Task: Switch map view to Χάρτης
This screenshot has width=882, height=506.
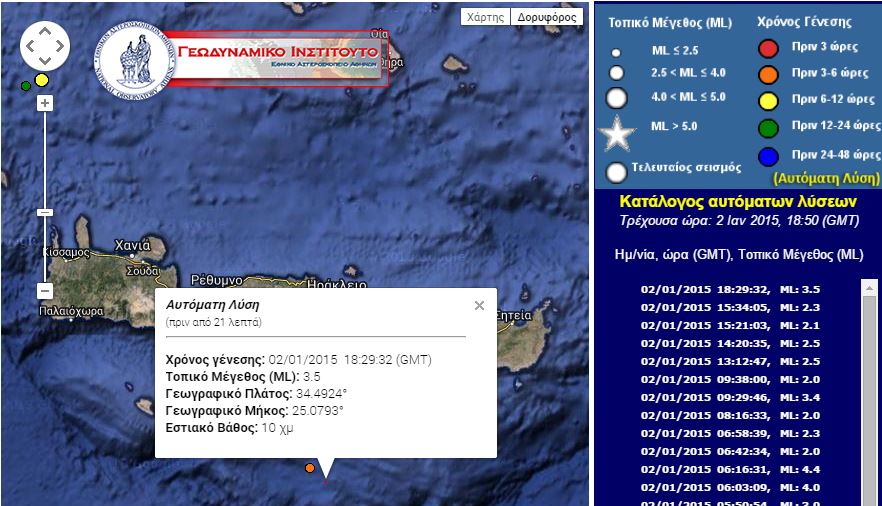Action: pyautogui.click(x=485, y=17)
